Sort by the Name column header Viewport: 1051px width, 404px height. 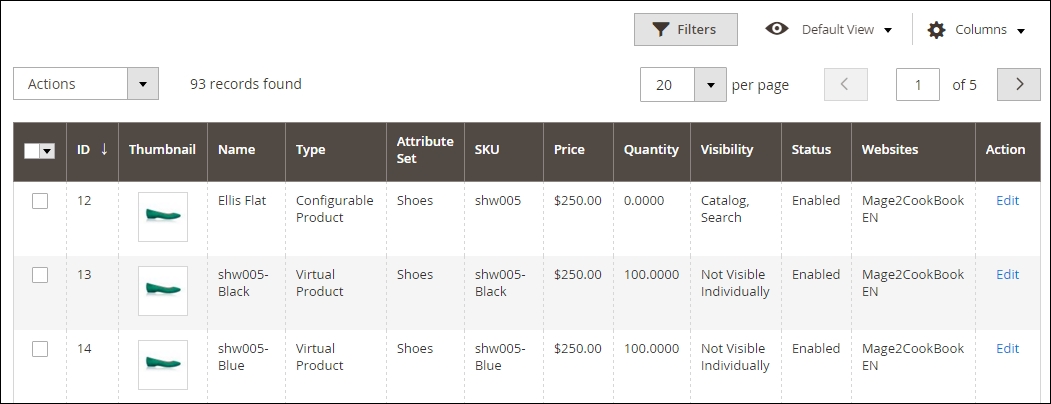[236, 150]
